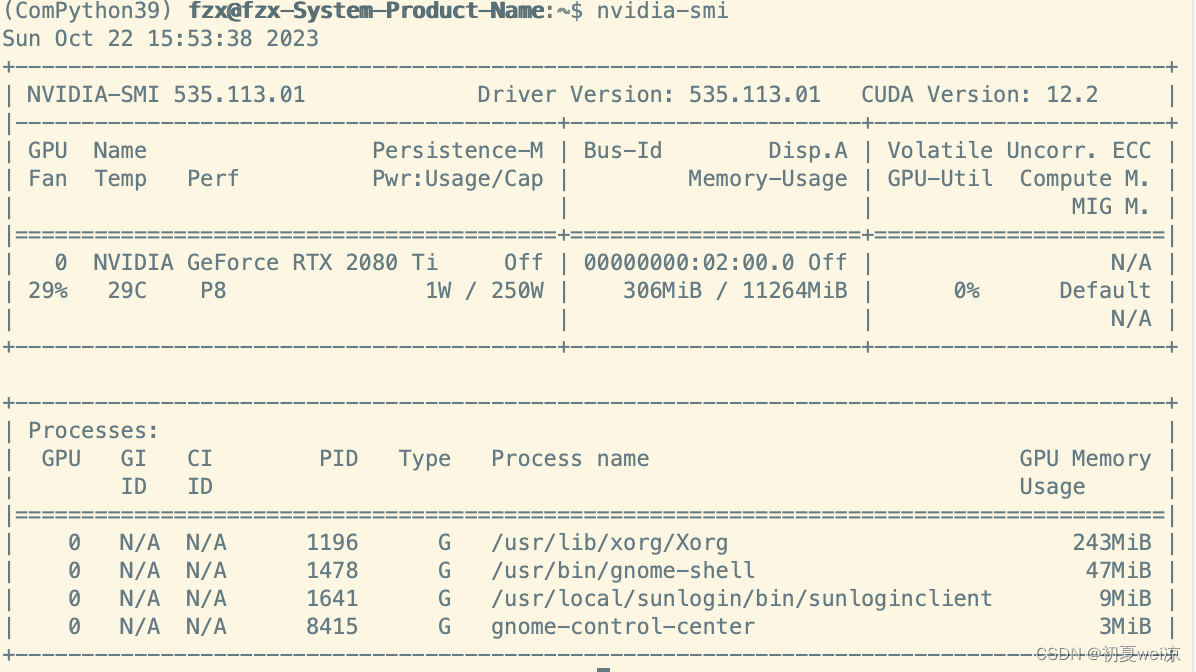The height and width of the screenshot is (672, 1196).
Task: Click the sunloginclient process path
Action: [742, 598]
